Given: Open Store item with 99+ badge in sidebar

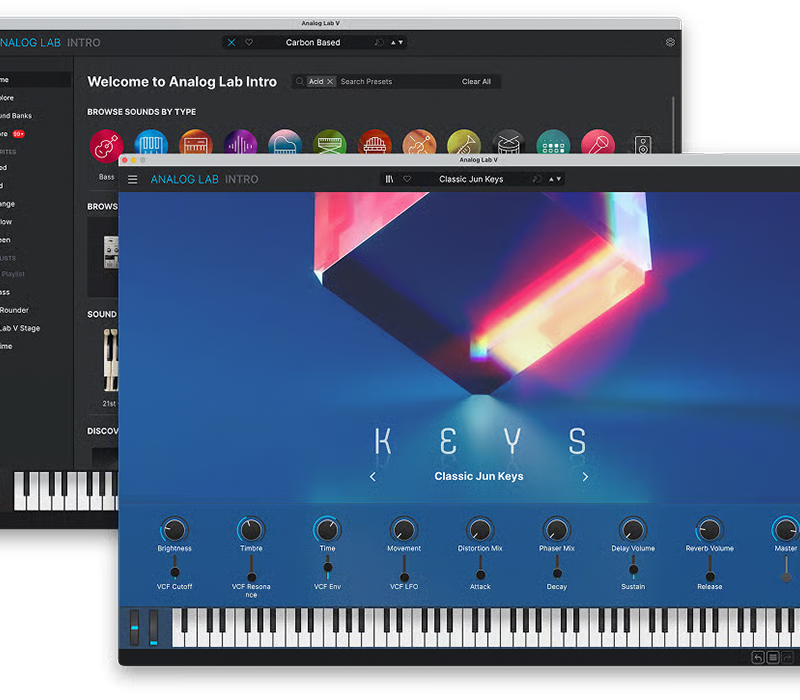Looking at the screenshot, I should 12,134.
